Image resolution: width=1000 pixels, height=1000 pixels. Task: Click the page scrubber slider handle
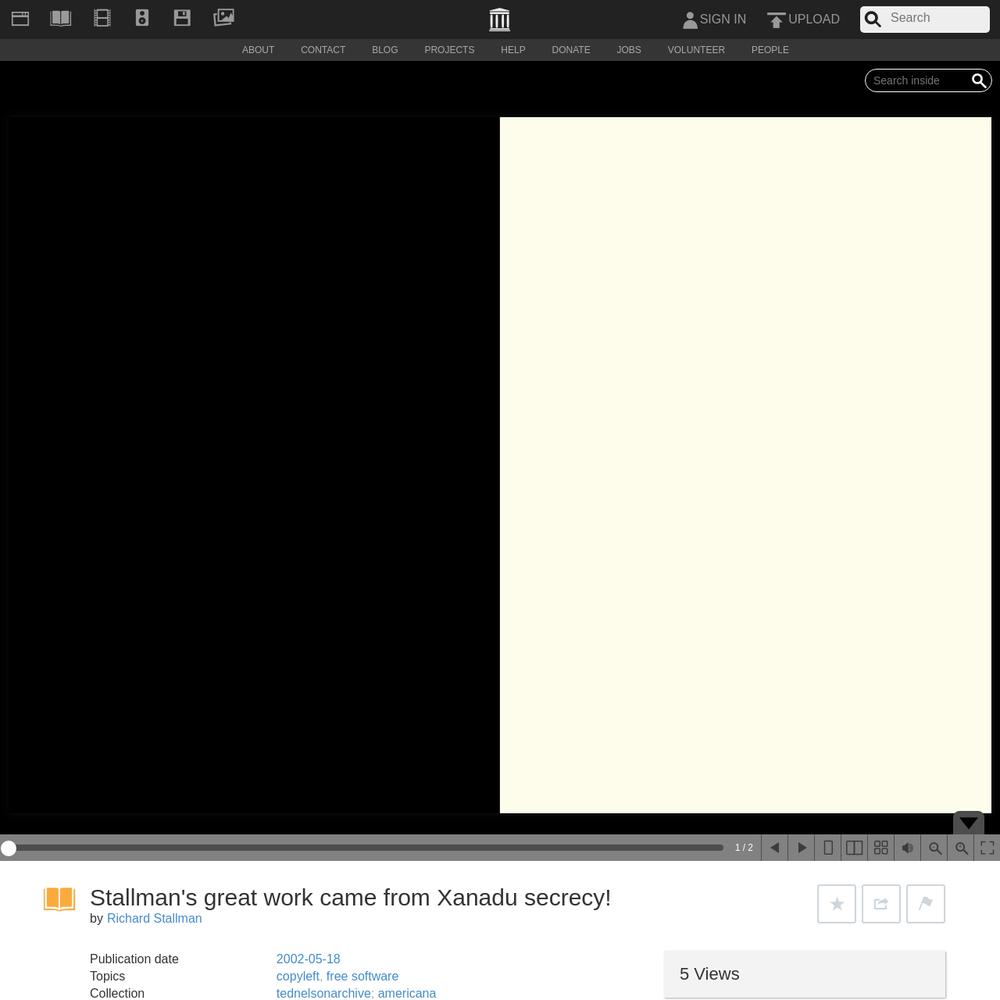[x=9, y=848]
